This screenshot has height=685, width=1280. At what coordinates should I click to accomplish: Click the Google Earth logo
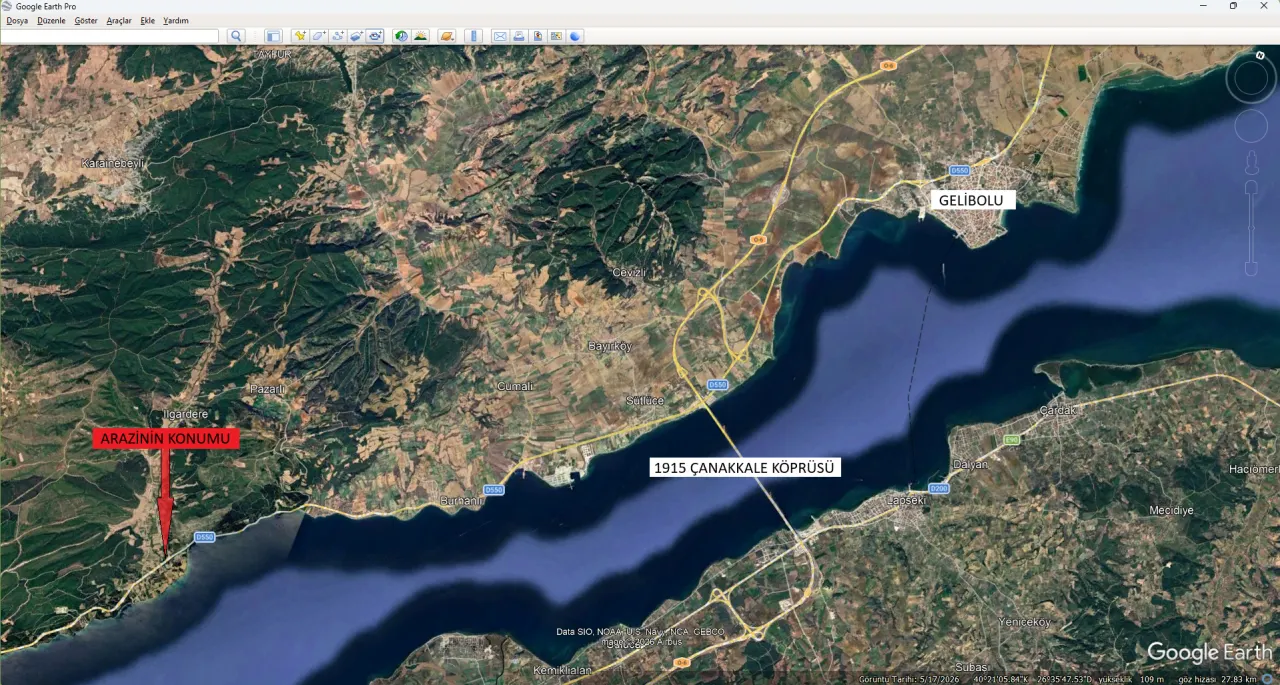1210,653
